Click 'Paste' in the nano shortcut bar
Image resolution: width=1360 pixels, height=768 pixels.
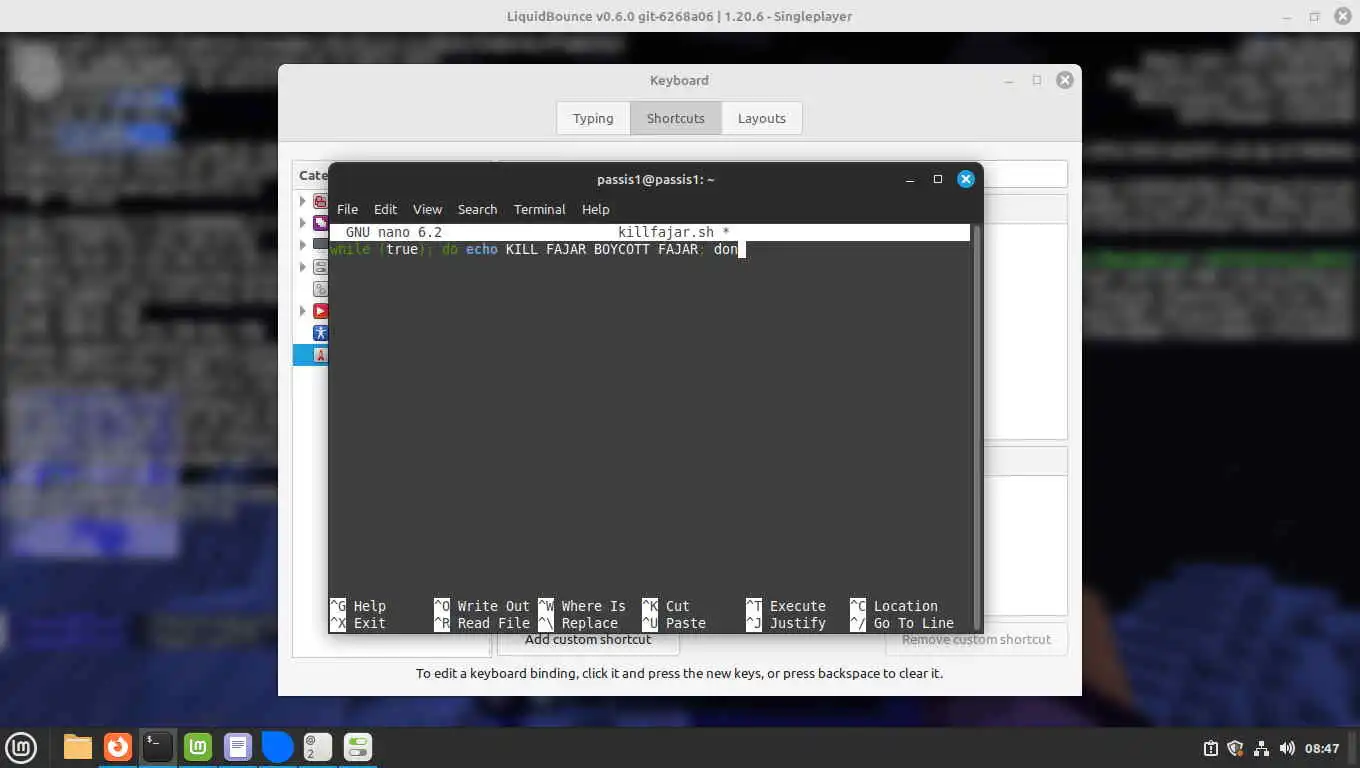pos(685,623)
